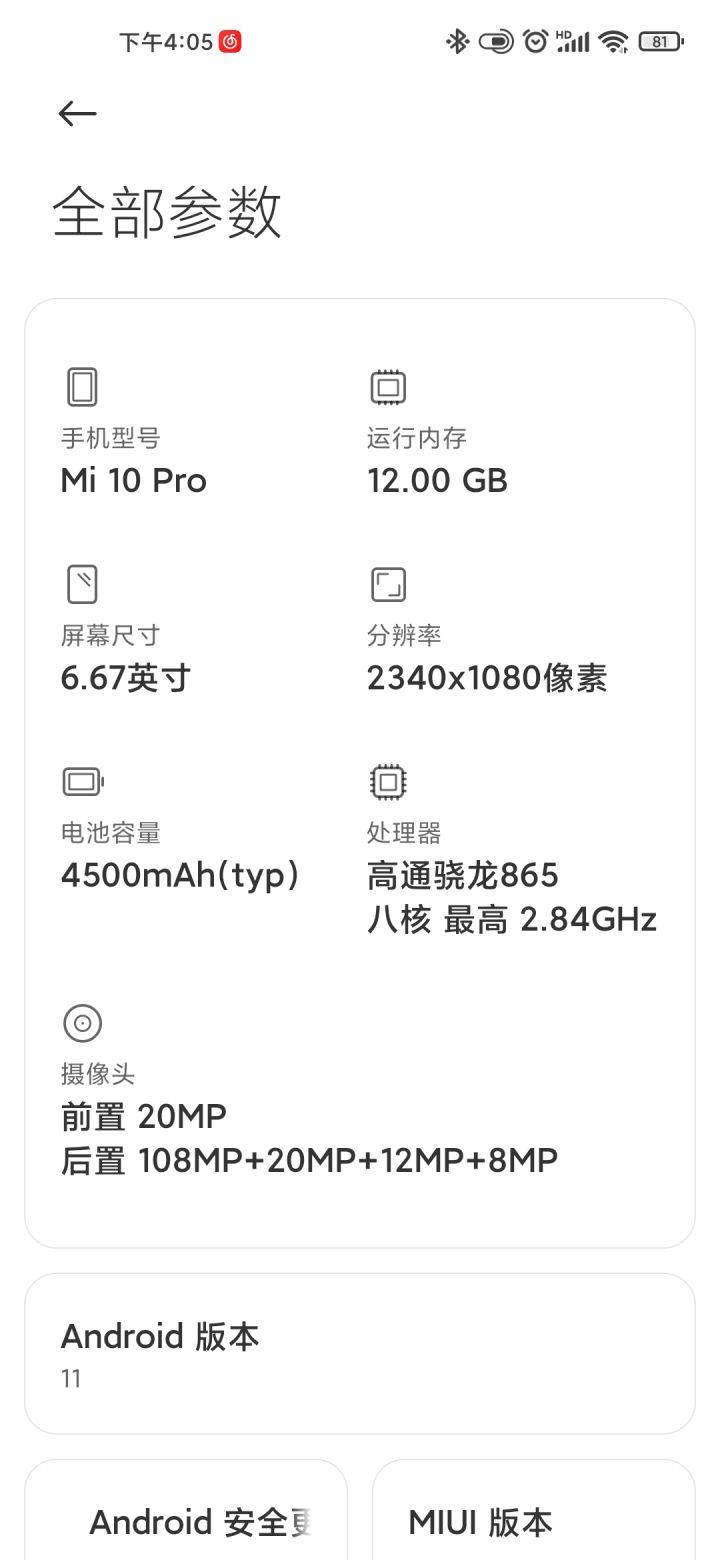Tap the phone model icon
Viewport: 720px width, 1560px height.
(x=82, y=387)
